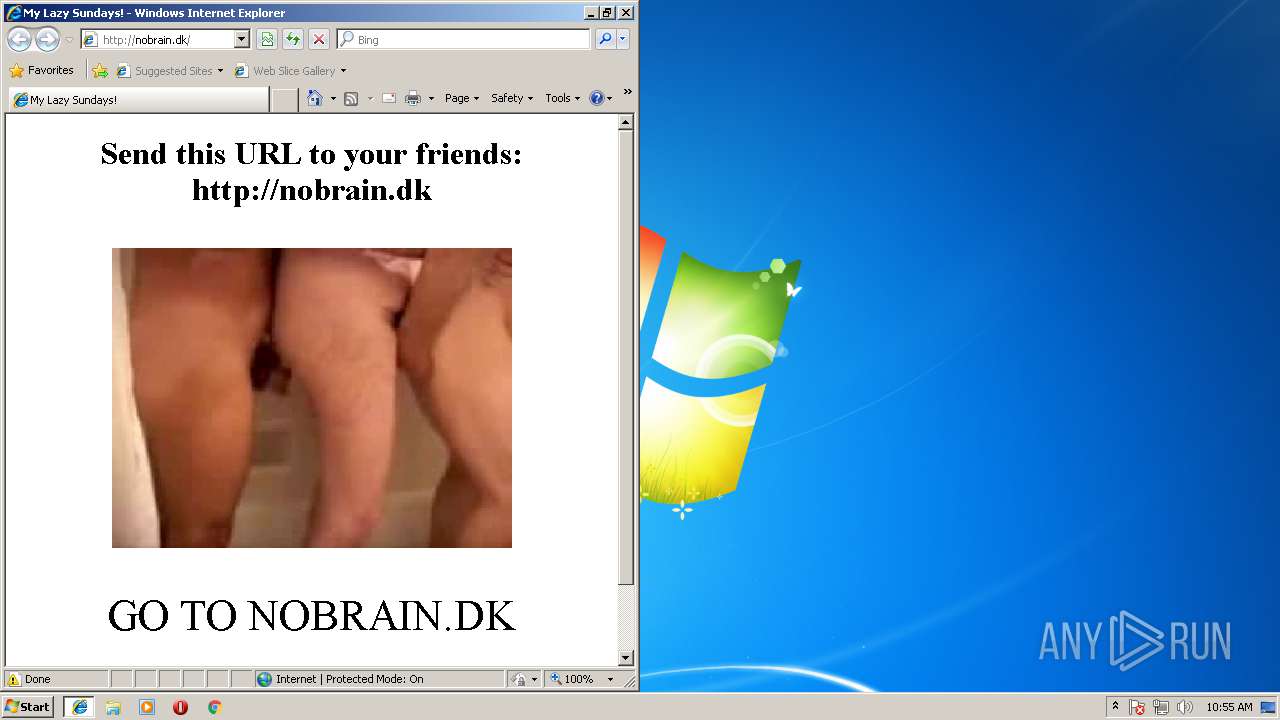This screenshot has width=1280, height=720.
Task: Open the Opera taskbar icon
Action: pos(180,707)
